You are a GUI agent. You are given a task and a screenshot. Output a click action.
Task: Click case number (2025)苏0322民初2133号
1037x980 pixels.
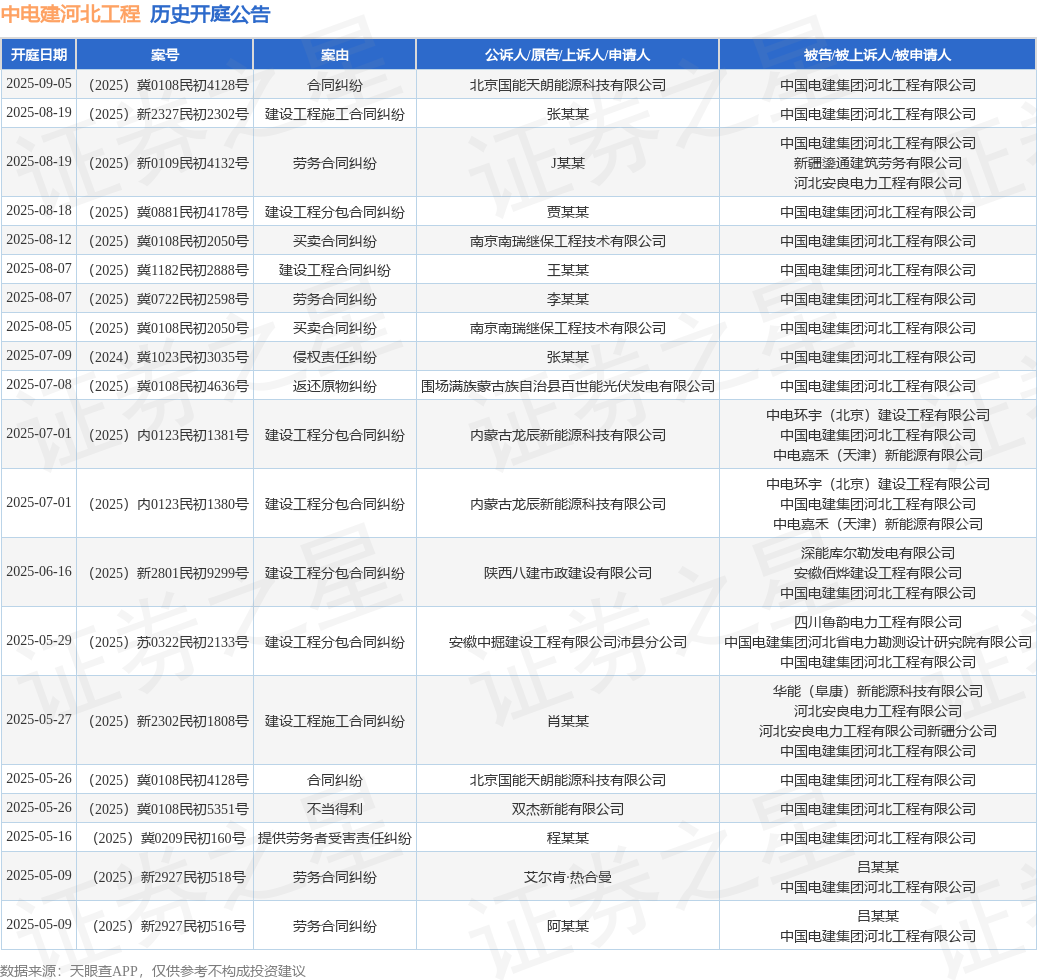click(x=169, y=642)
